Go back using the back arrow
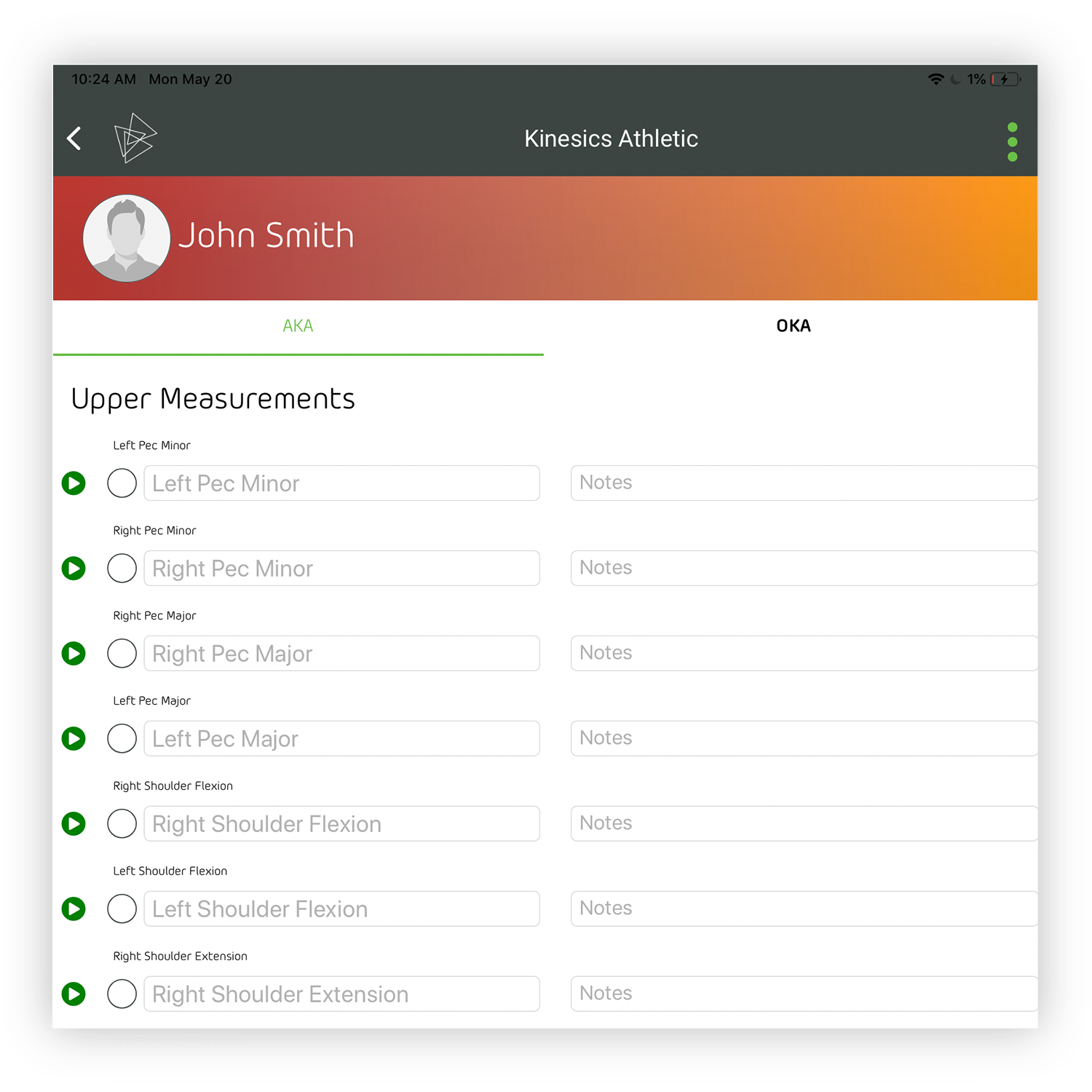This screenshot has width=1092, height=1092. [x=74, y=138]
